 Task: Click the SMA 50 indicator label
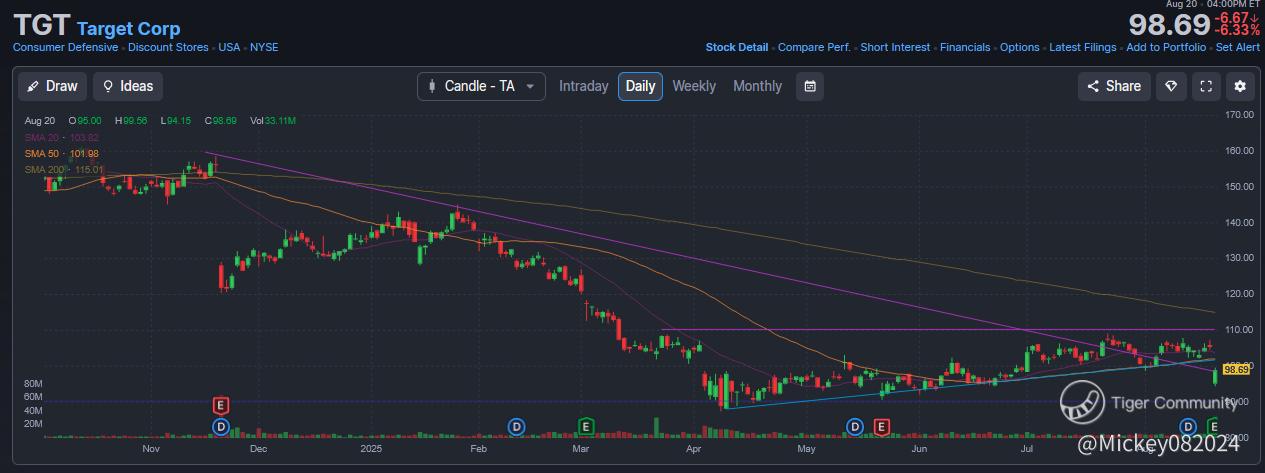point(61,153)
